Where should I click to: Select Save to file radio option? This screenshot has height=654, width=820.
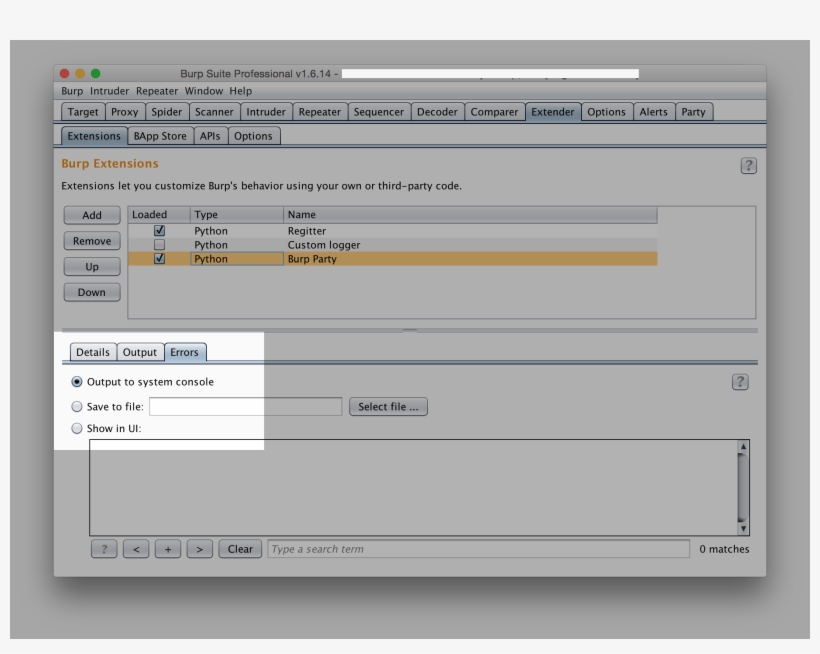(x=78, y=407)
